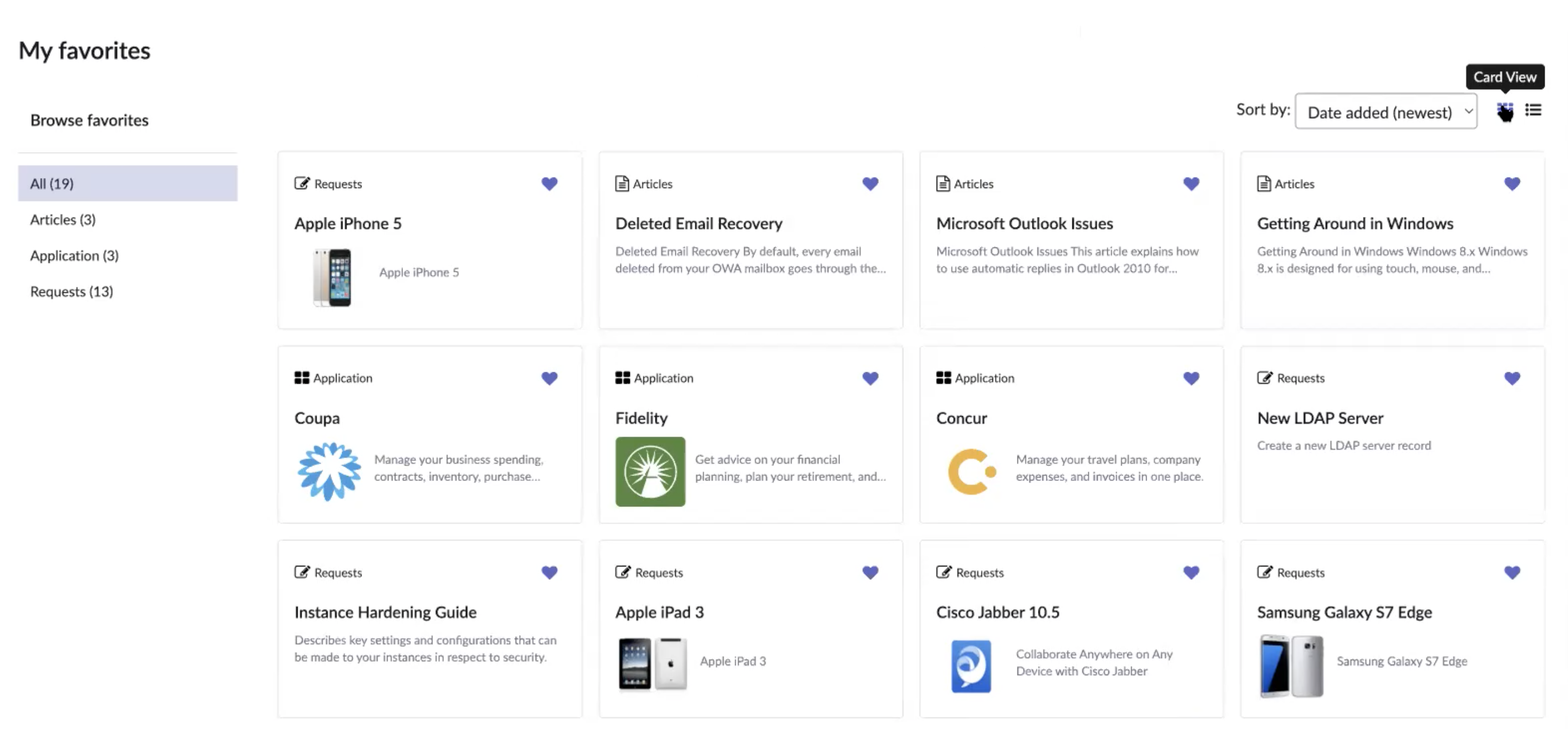Unfavorite Deleted Email Recovery heart
This screenshot has width=1568, height=729.
pos(870,183)
